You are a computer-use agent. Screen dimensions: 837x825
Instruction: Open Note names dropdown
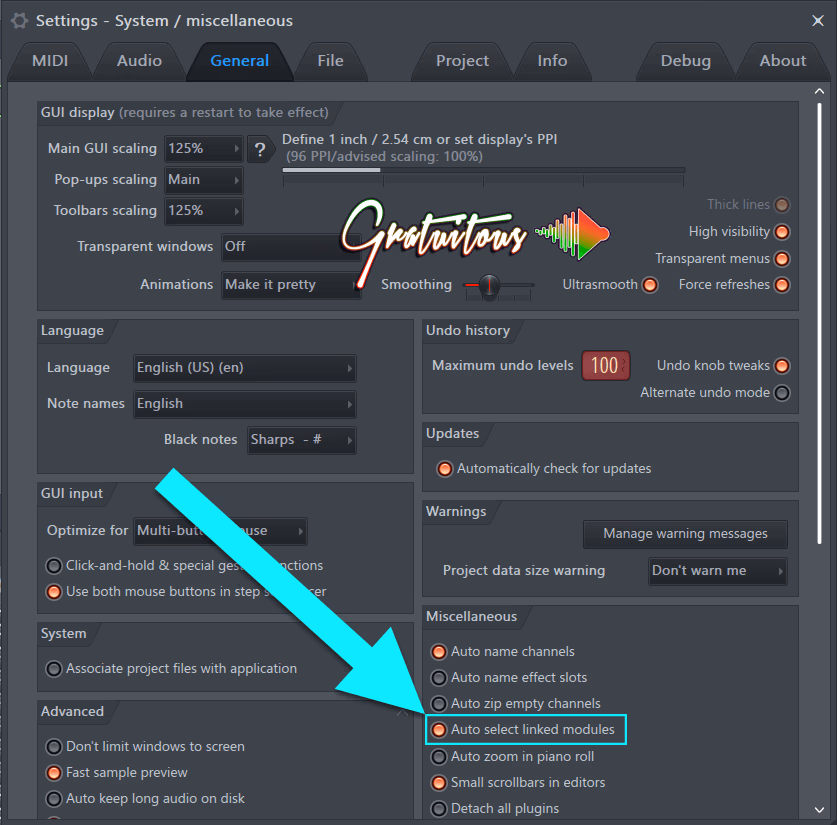(x=244, y=404)
